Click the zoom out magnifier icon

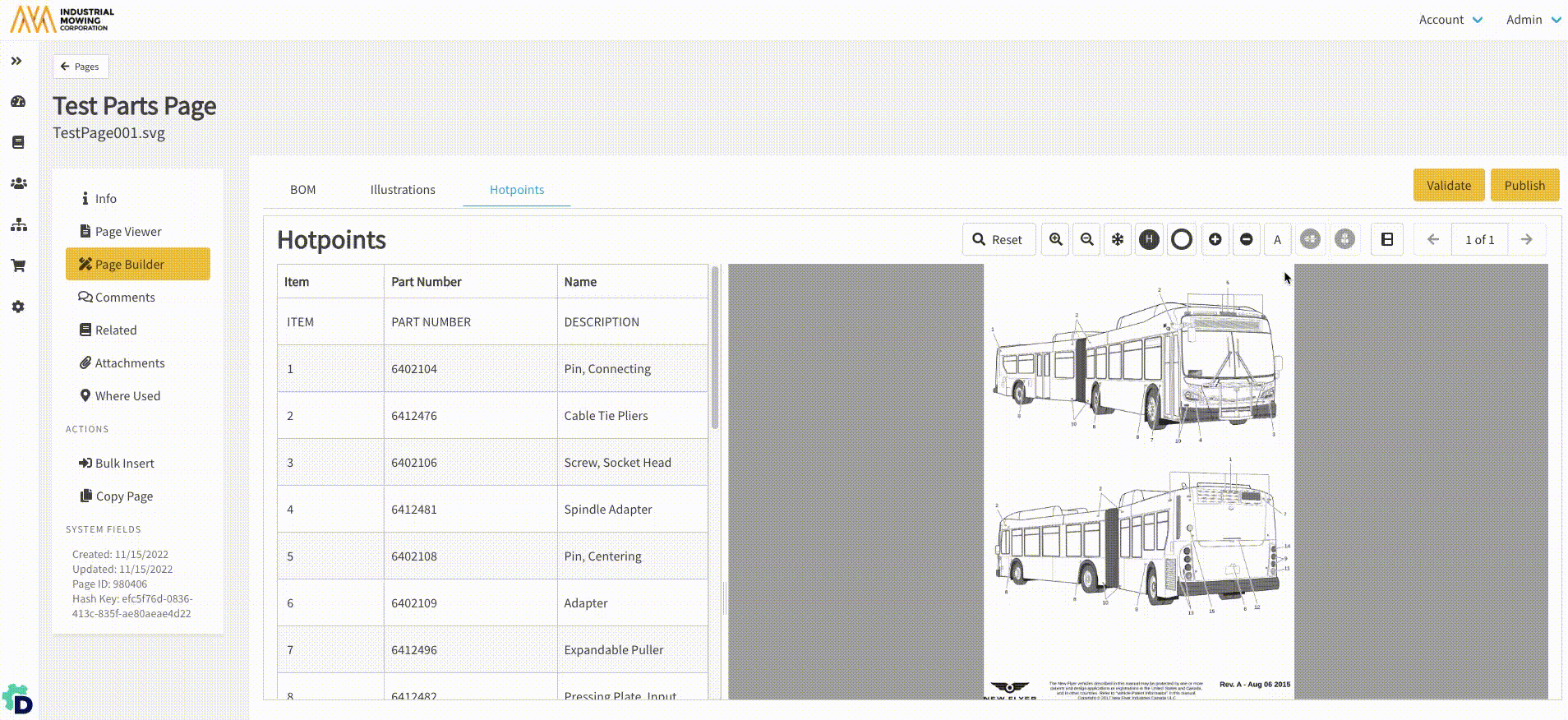click(1086, 239)
